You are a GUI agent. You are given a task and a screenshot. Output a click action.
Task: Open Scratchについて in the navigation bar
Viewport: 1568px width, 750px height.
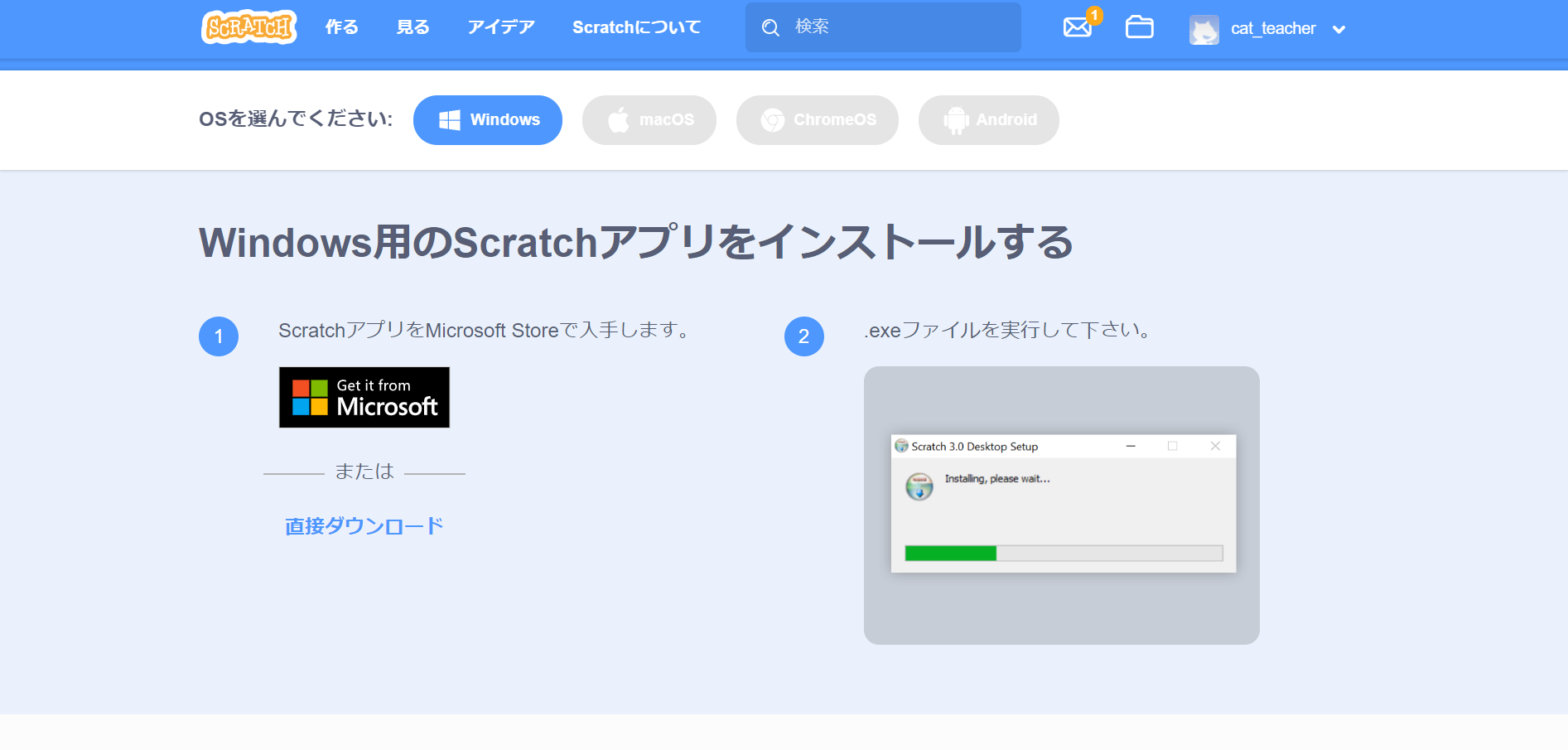[636, 27]
